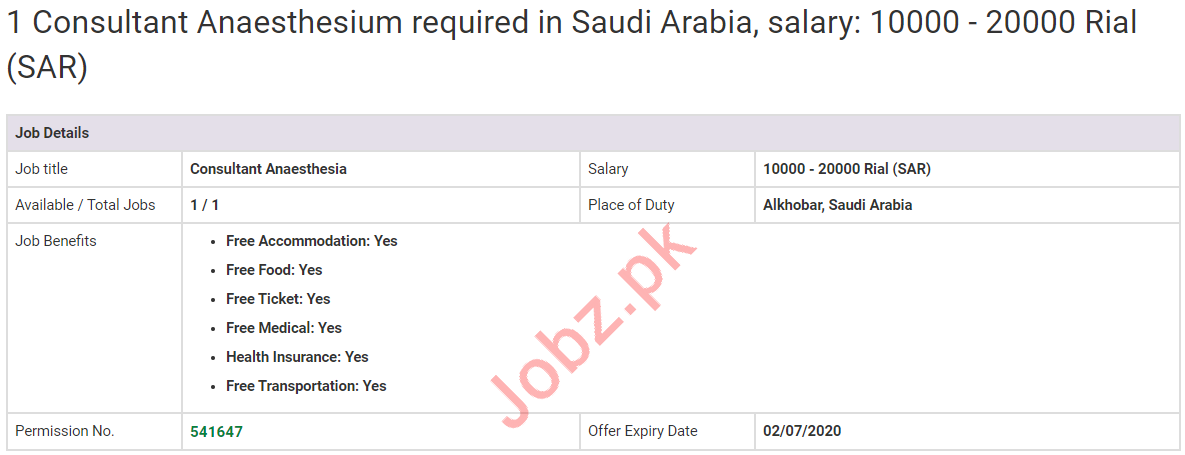Select the Alkhobar, Saudi Arabia location text
This screenshot has width=1185, height=455.
837,205
